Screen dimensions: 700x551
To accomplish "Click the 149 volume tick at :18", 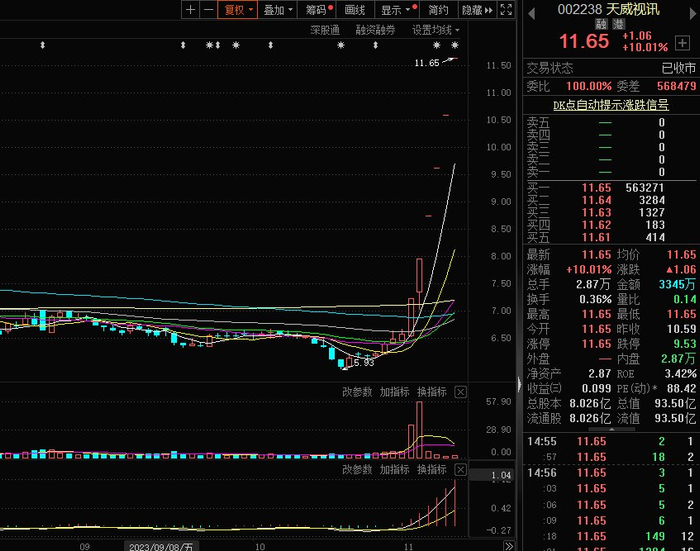I will tap(655, 536).
